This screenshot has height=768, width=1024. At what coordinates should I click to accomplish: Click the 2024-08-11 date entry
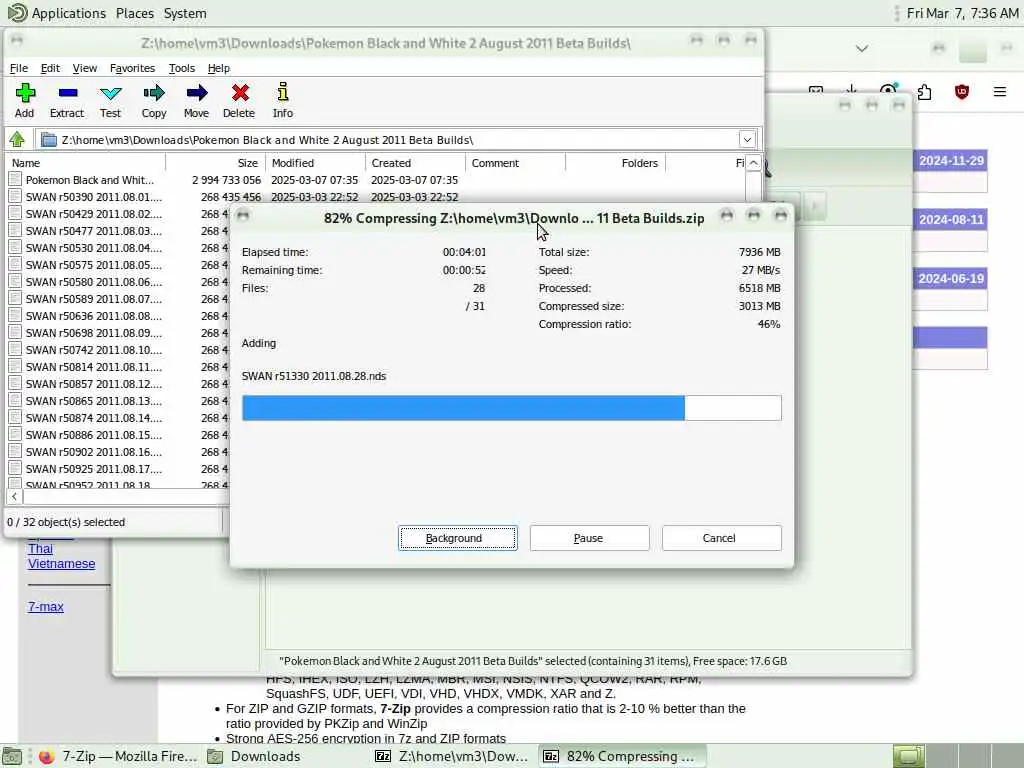coord(951,219)
